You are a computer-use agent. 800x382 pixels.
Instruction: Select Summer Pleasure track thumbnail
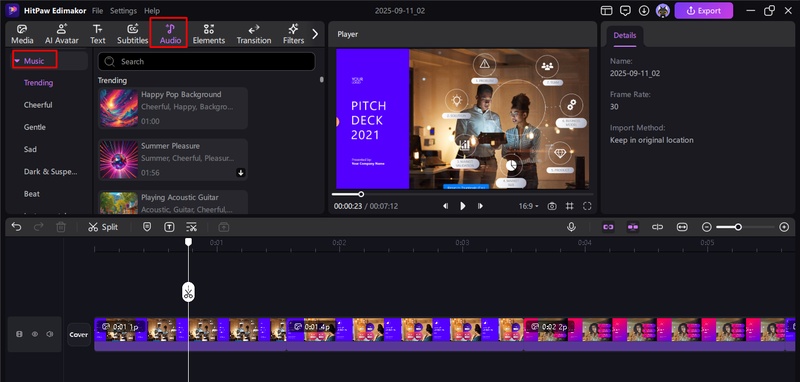coord(118,160)
